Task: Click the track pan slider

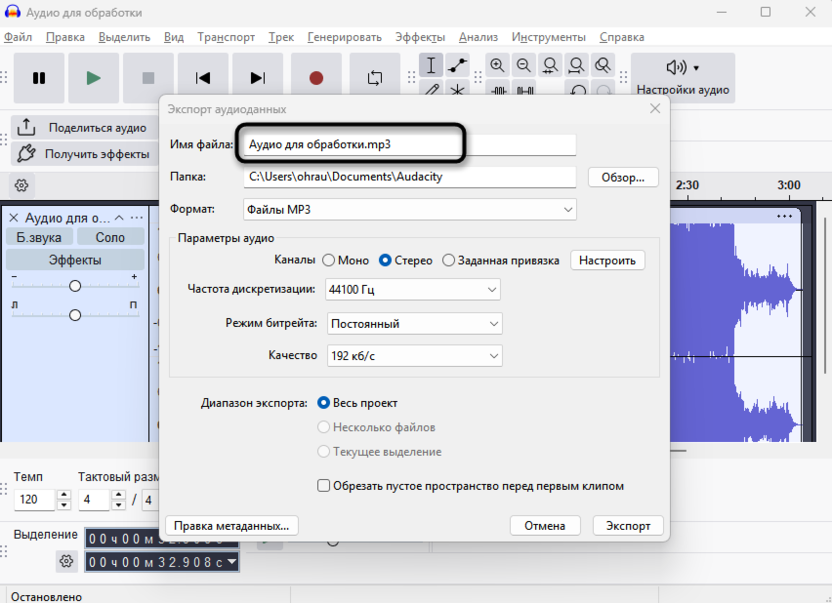Action: click(74, 314)
